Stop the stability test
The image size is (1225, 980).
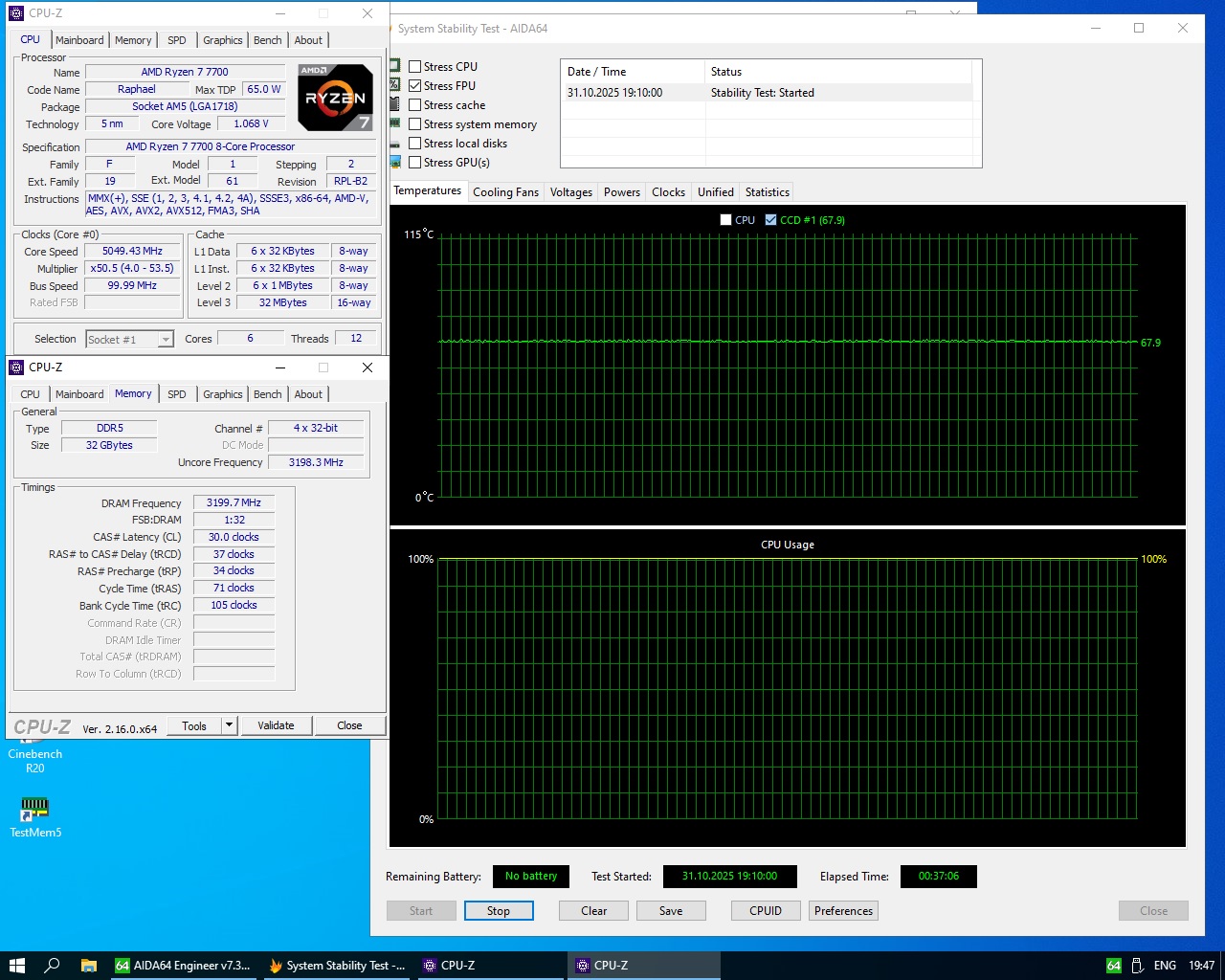pyautogui.click(x=499, y=911)
